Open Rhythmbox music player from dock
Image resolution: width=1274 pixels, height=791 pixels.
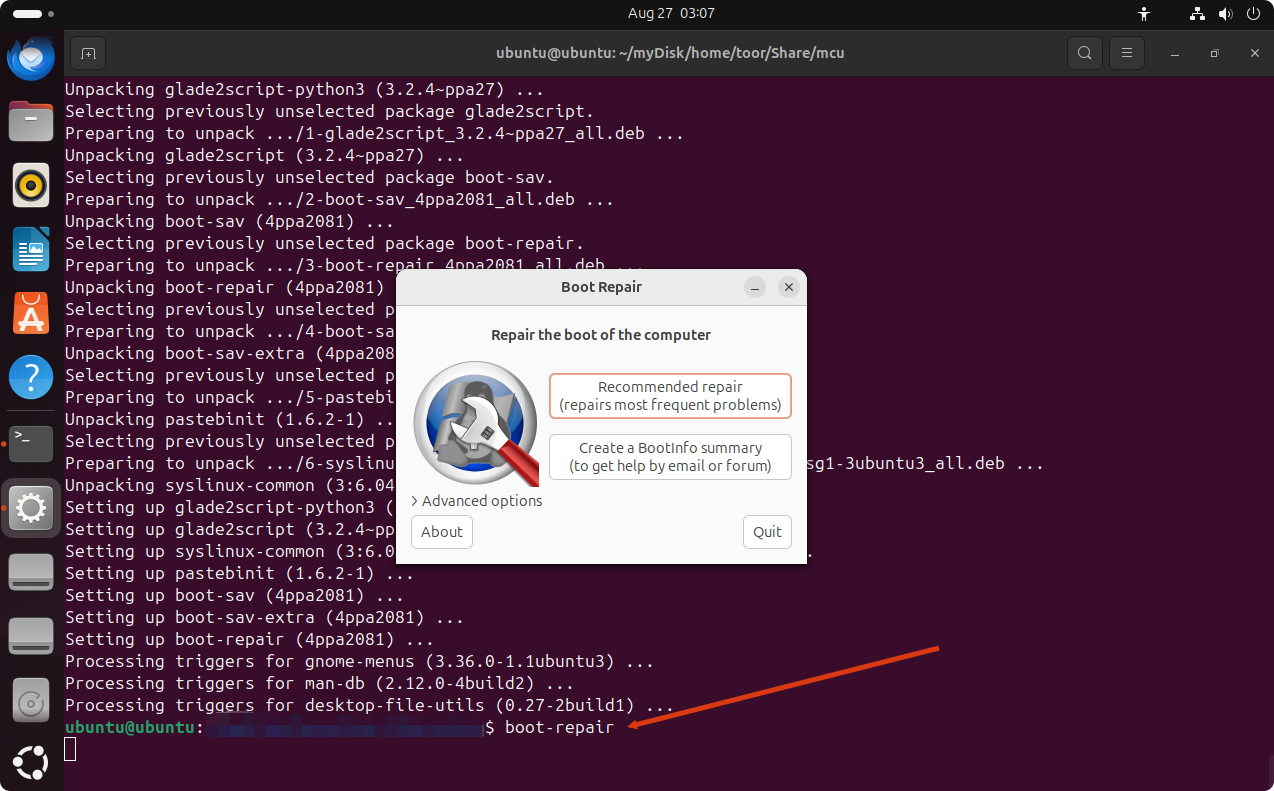(31, 185)
